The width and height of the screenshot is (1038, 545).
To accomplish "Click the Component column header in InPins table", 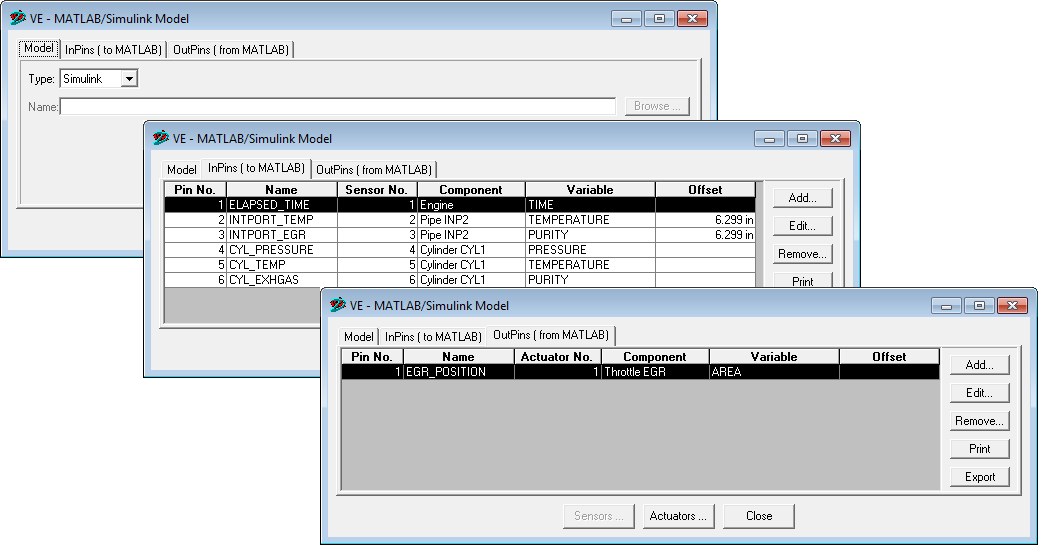I will click(471, 189).
